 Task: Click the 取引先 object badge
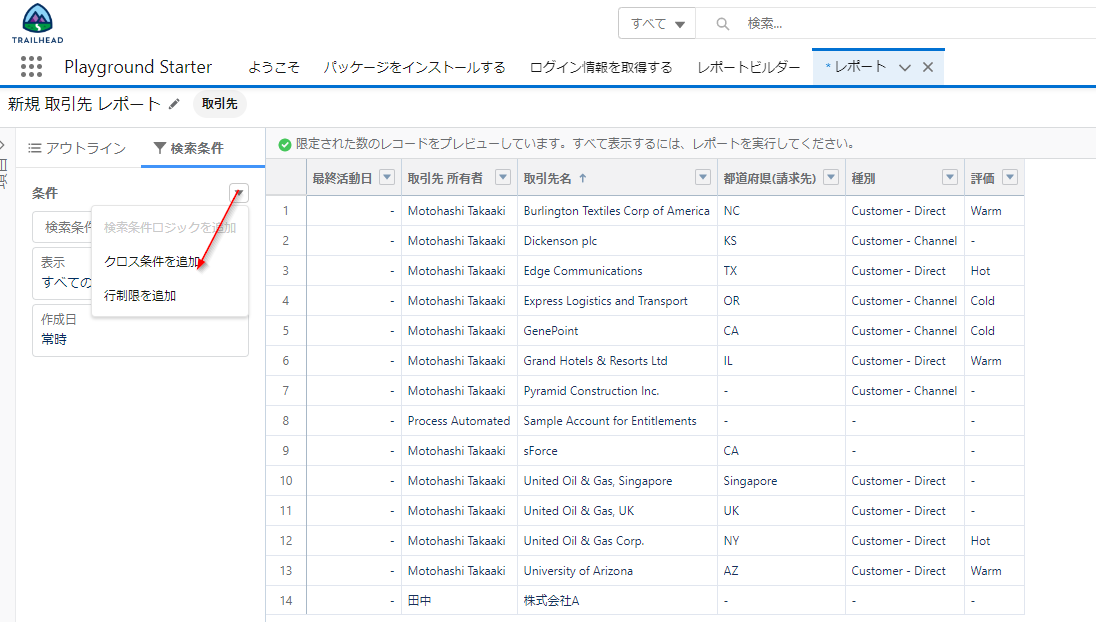219,103
